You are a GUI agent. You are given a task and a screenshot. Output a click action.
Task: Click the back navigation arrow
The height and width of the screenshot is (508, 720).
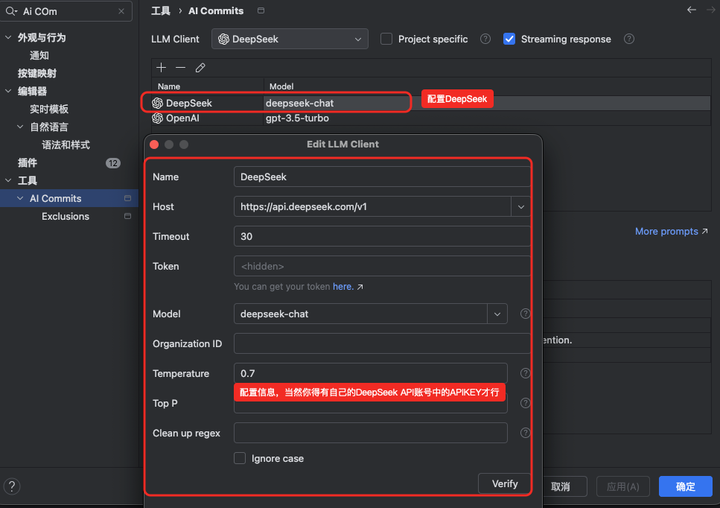(x=692, y=10)
